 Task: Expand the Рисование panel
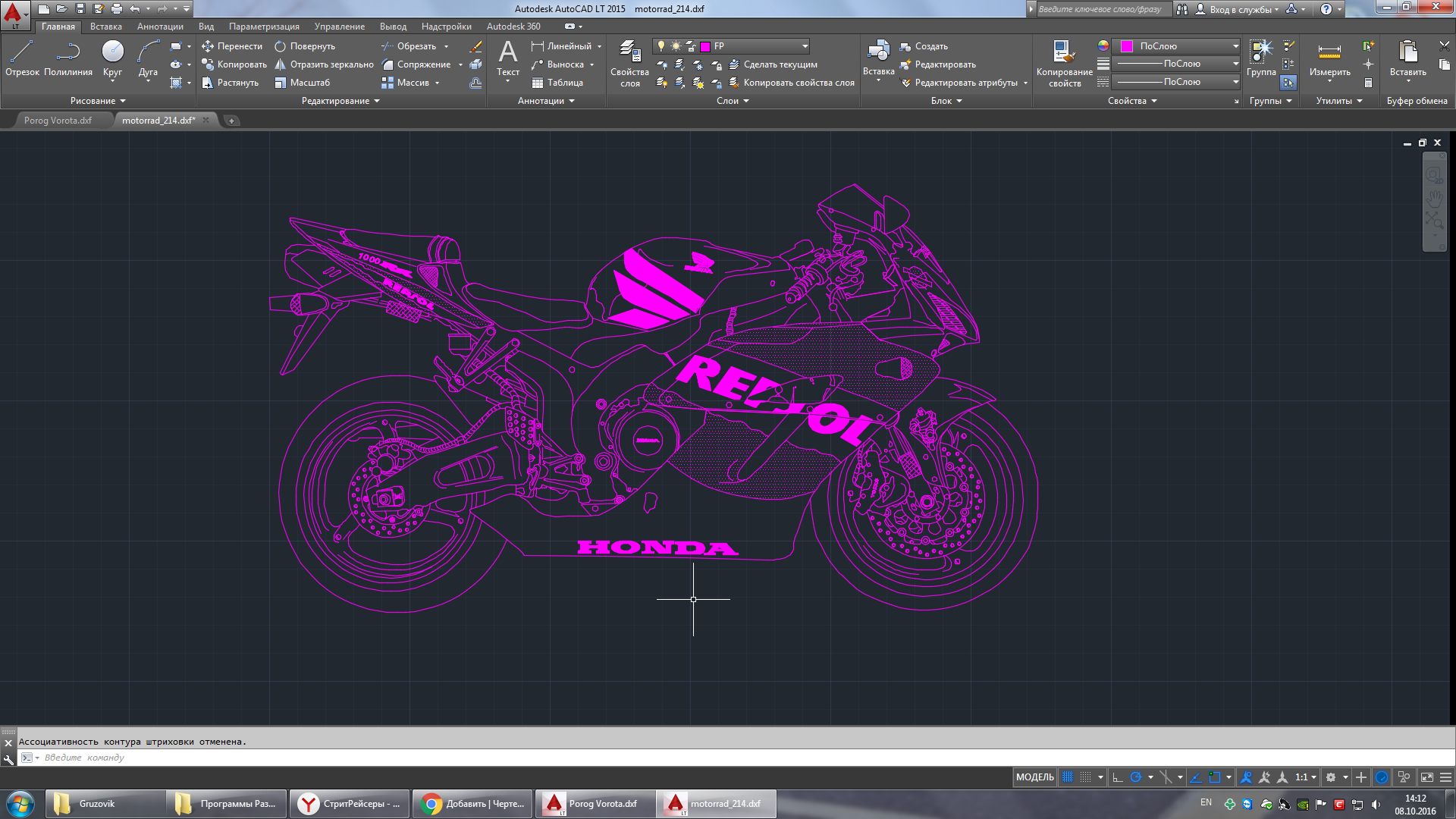[x=98, y=101]
